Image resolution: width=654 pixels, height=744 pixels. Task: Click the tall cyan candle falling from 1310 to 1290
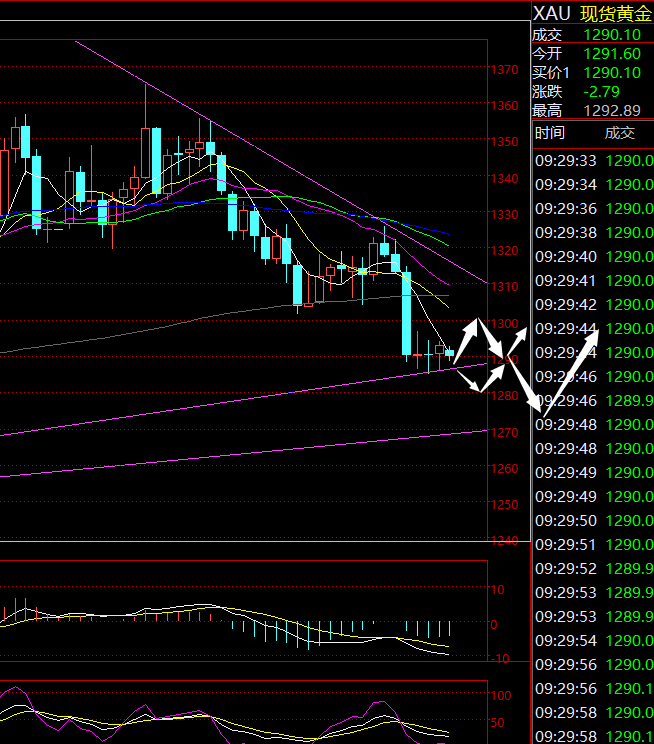(407, 313)
